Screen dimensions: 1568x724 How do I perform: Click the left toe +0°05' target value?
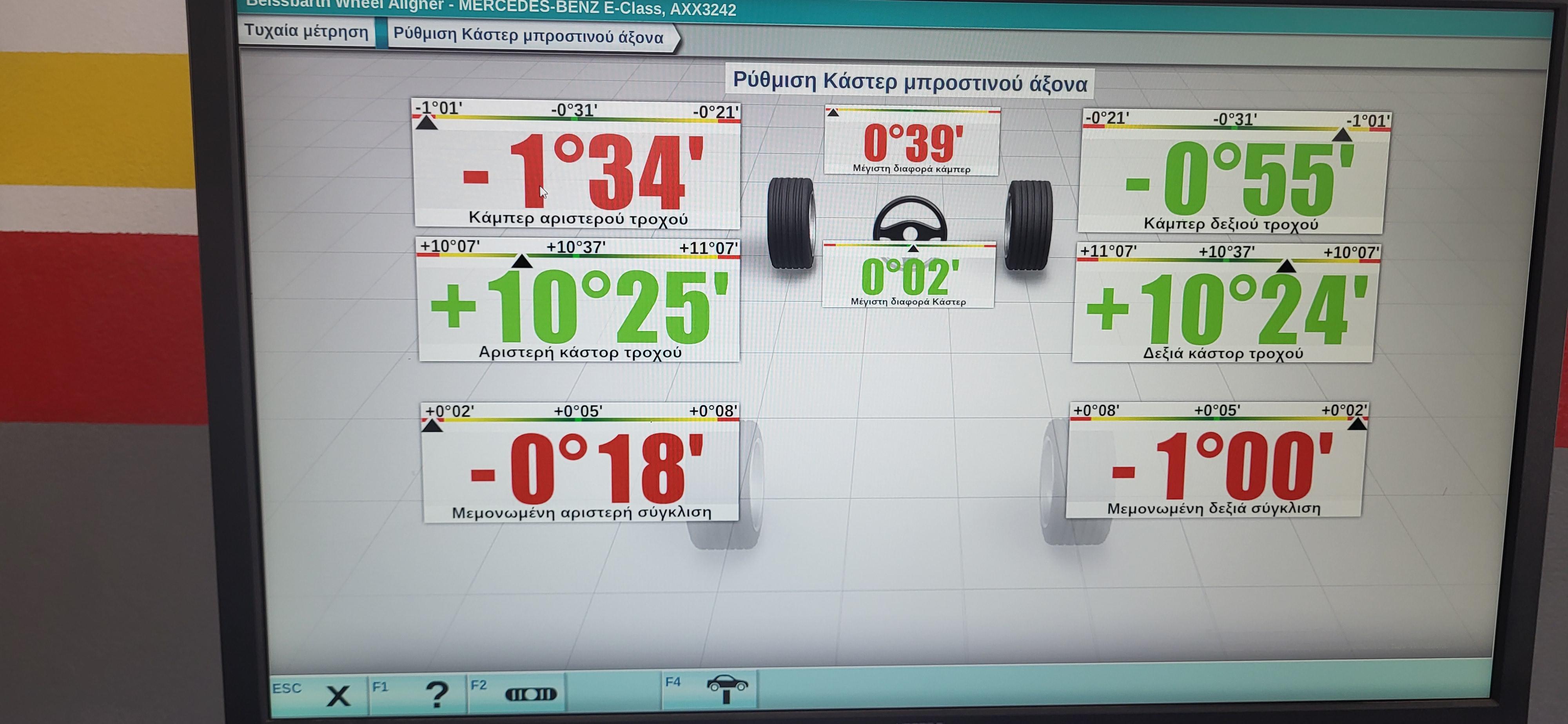click(578, 411)
